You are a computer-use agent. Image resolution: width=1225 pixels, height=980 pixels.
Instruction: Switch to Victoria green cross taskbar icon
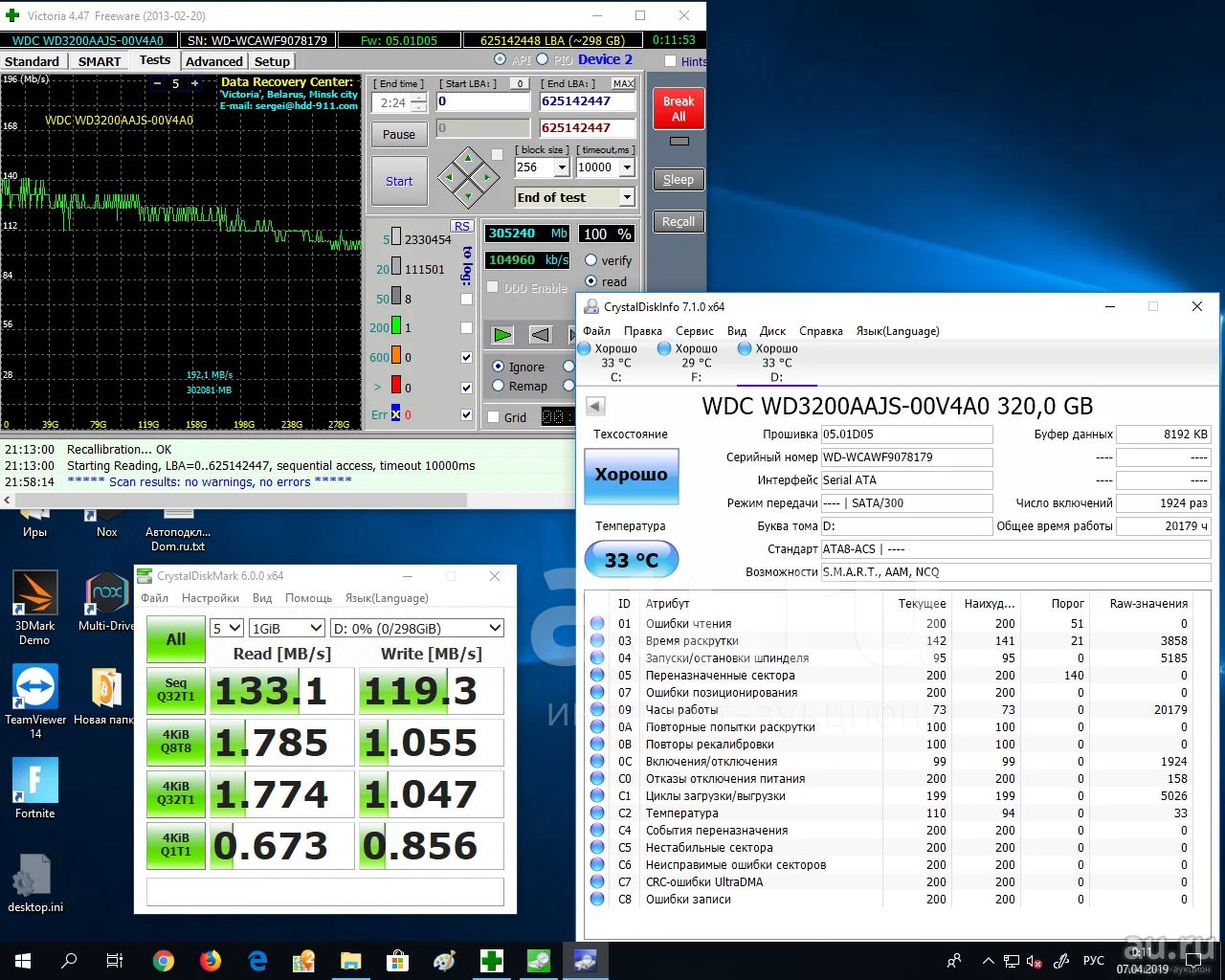[x=492, y=961]
